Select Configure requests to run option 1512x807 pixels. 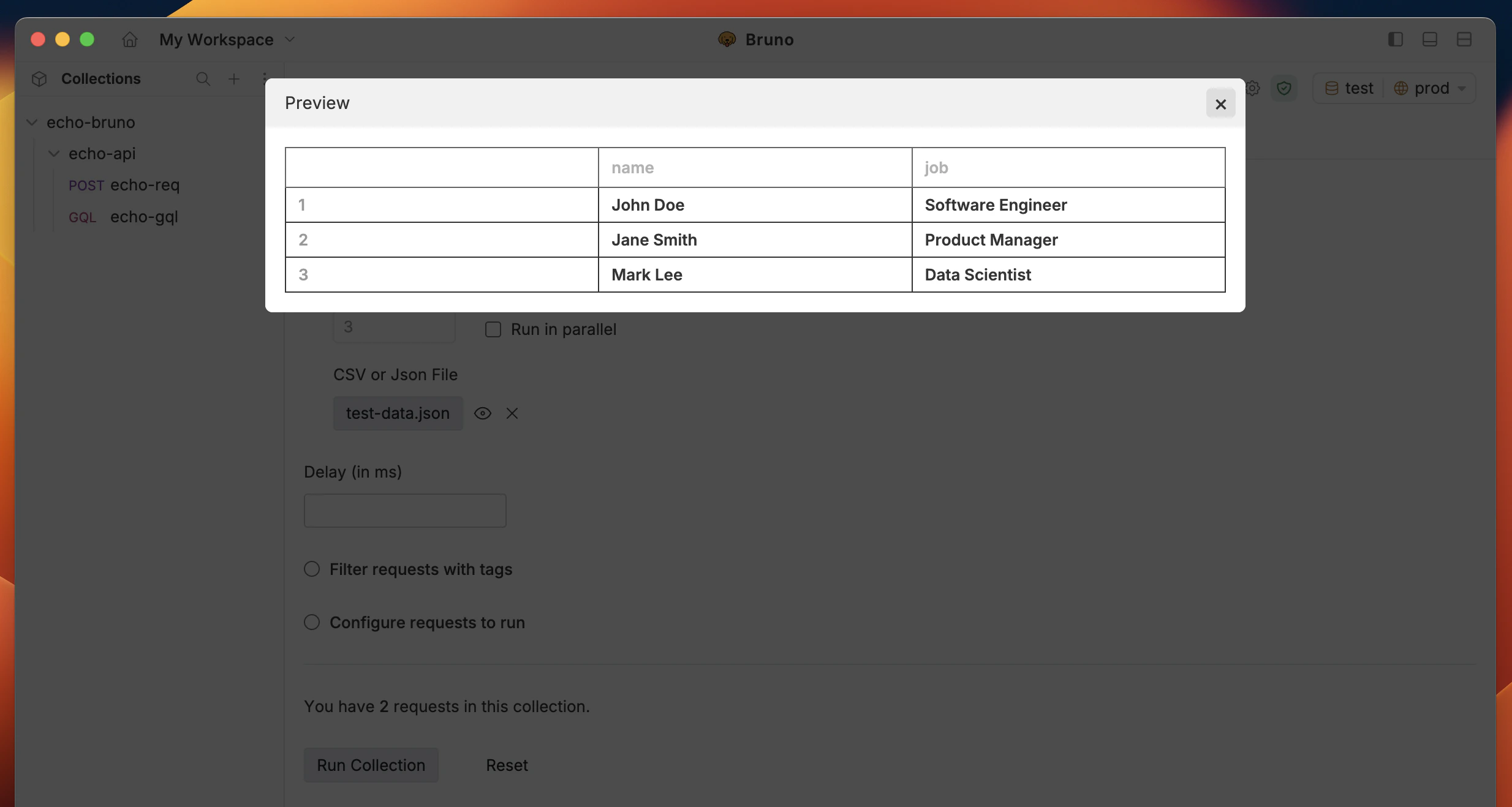pos(312,623)
